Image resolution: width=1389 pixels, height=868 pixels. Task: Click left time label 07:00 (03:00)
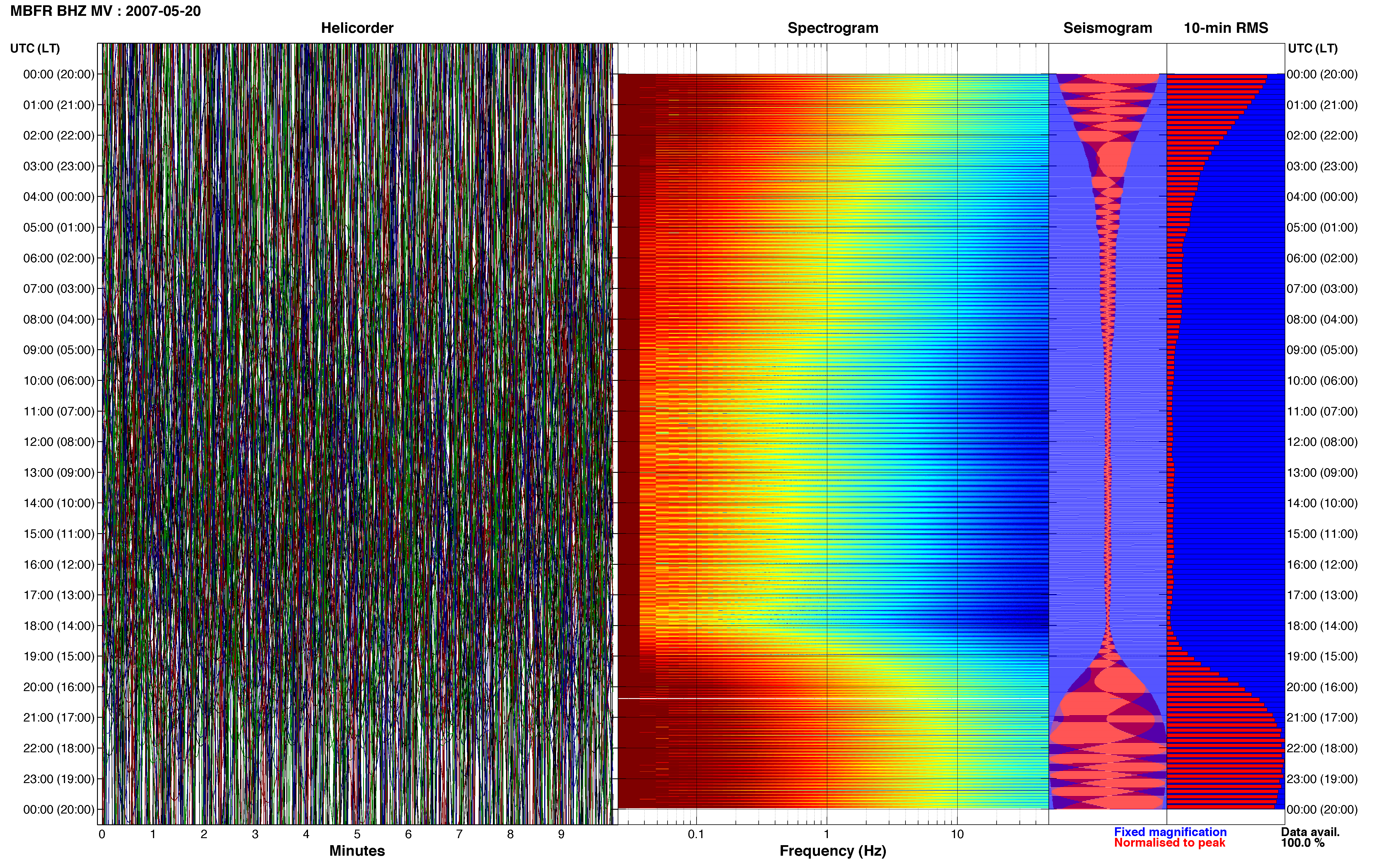[59, 289]
